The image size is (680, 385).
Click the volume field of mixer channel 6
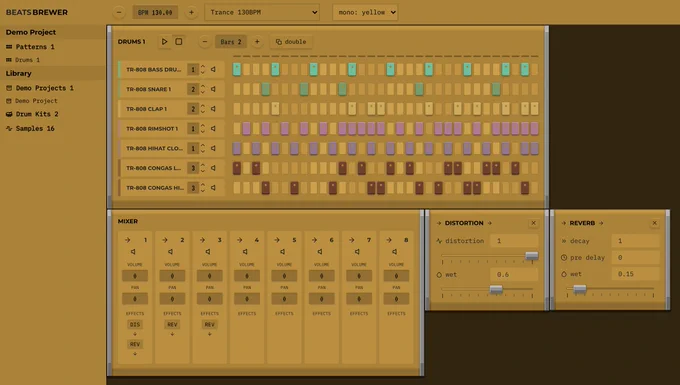pyautogui.click(x=321, y=276)
